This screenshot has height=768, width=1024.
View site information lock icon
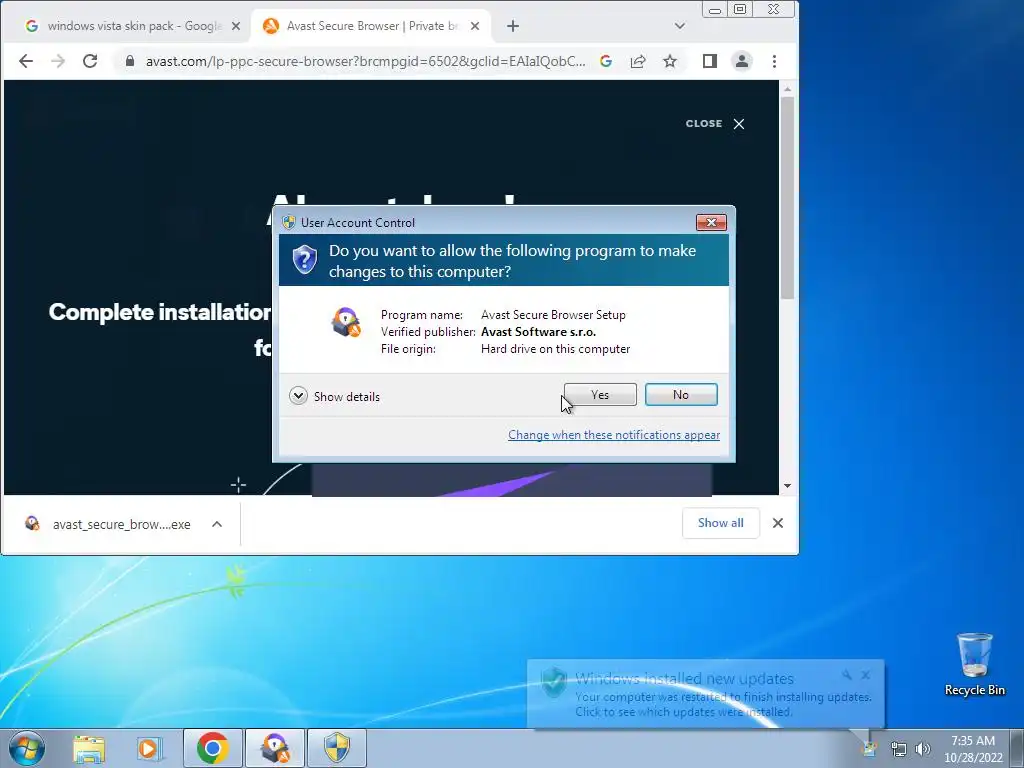[x=130, y=61]
